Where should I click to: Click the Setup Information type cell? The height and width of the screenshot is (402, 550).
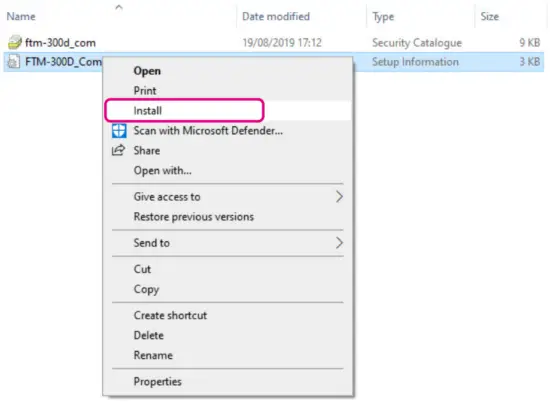[415, 62]
